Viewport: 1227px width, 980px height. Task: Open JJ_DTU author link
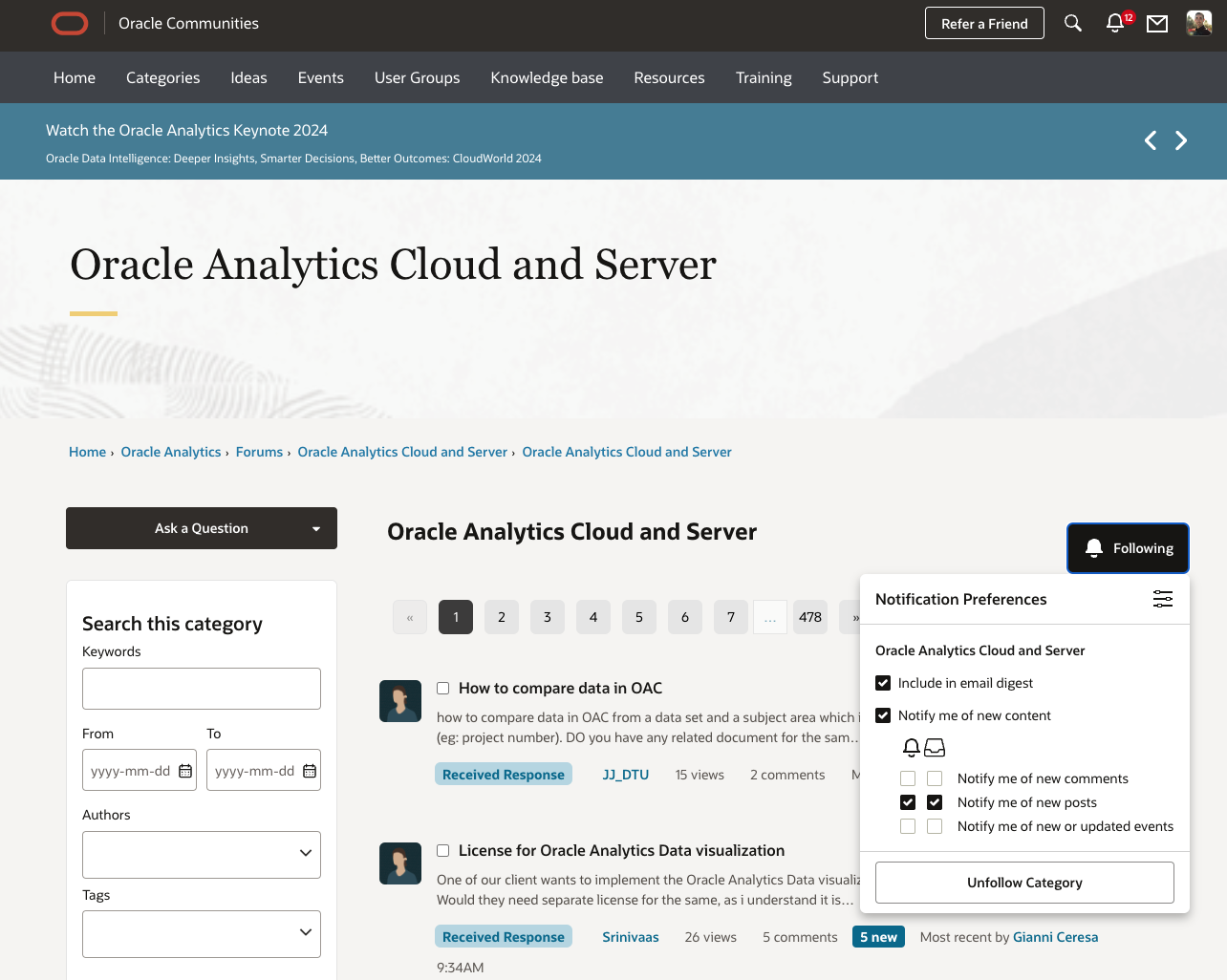626,775
